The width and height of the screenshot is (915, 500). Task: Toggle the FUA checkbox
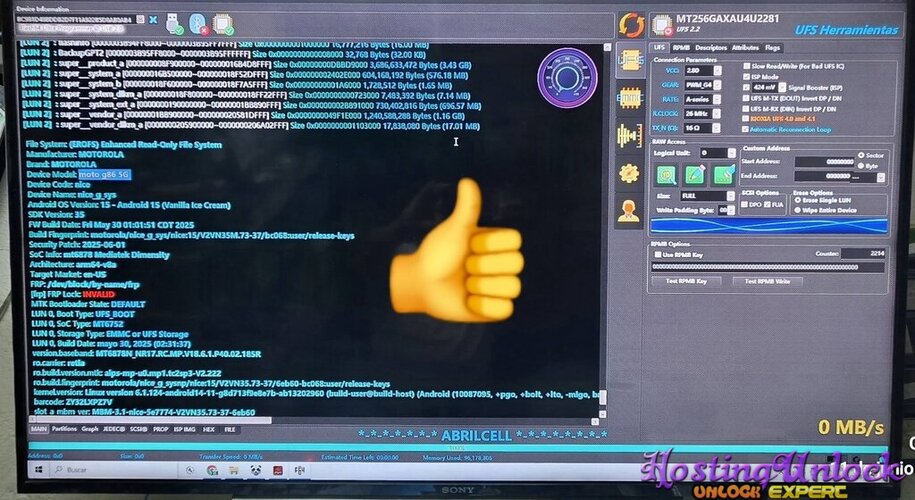click(x=767, y=205)
